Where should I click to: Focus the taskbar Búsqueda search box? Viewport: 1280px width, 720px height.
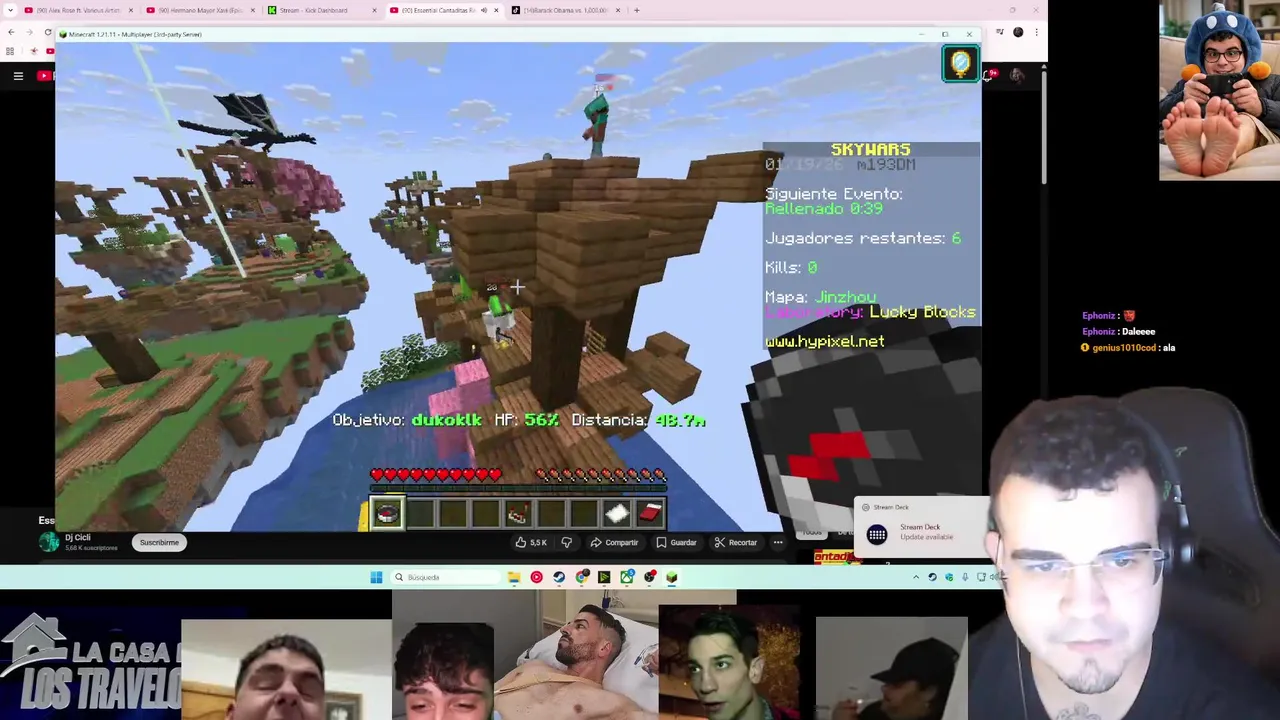point(445,577)
